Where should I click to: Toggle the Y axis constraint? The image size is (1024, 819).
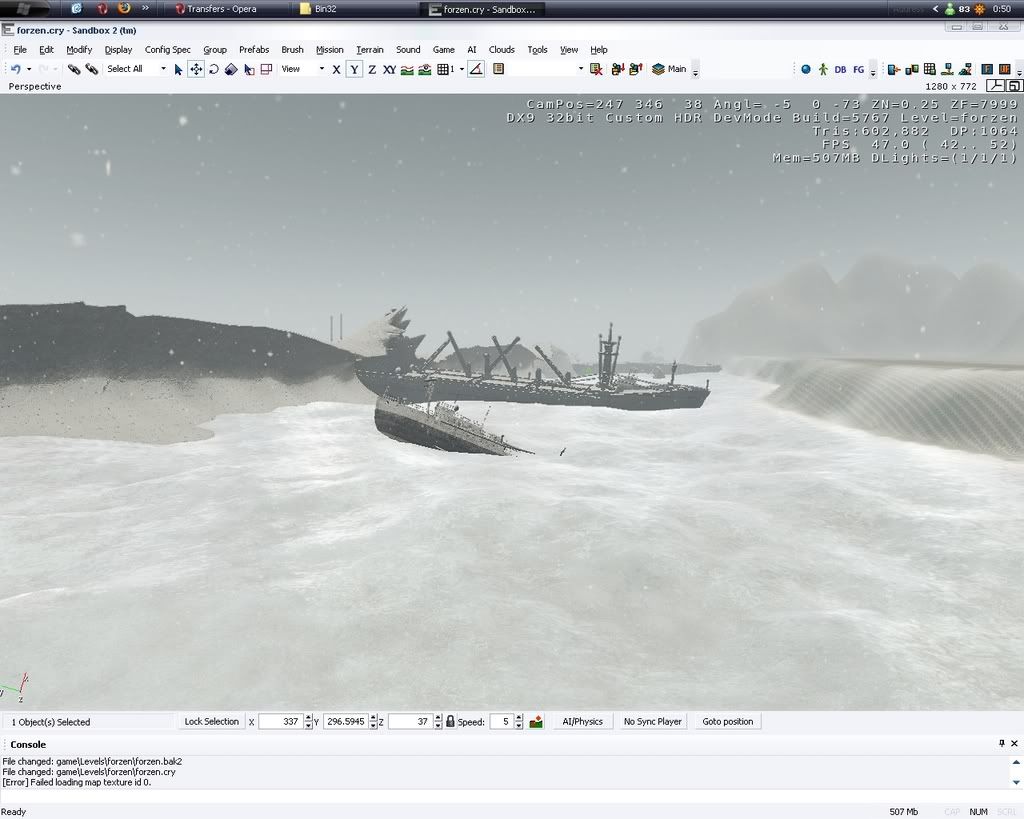pos(354,69)
